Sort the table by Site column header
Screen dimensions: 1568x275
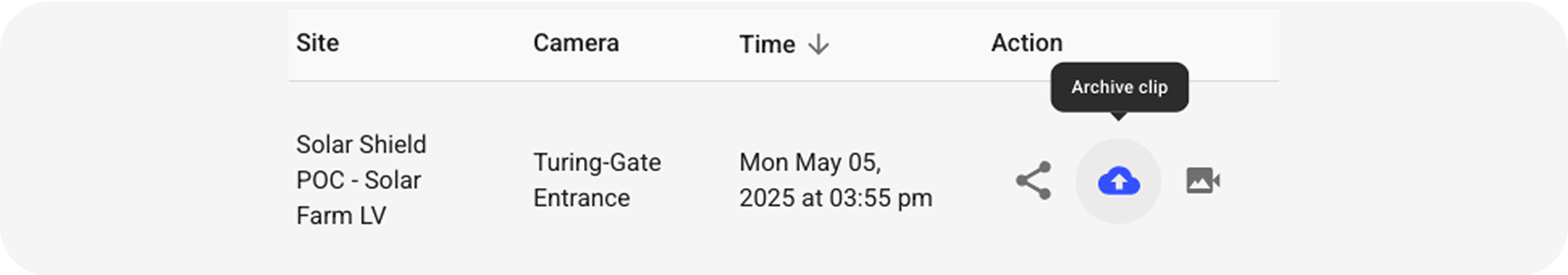317,43
